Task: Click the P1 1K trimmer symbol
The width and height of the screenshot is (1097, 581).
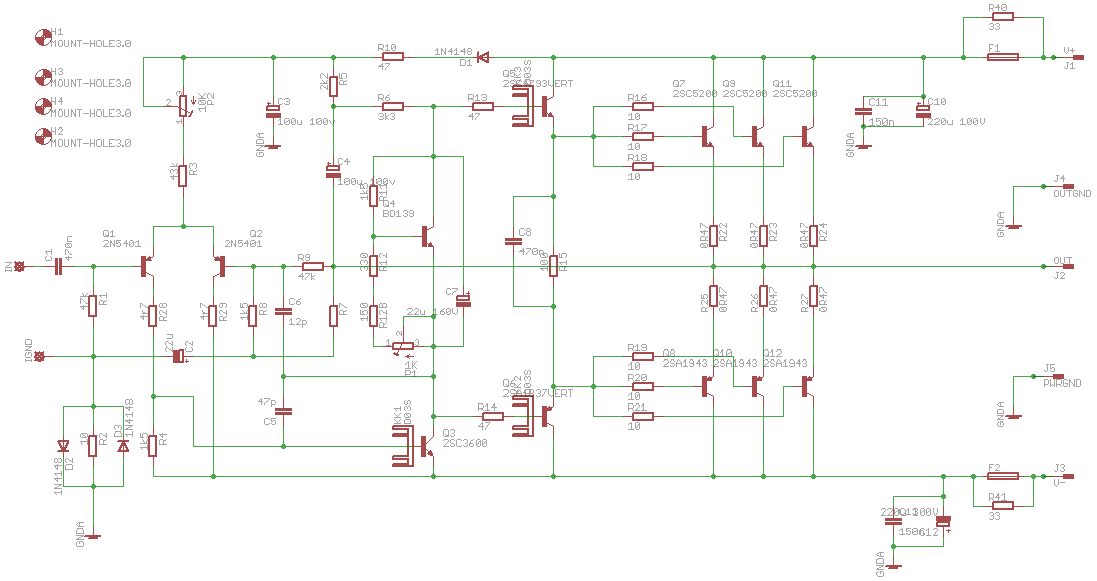Action: [404, 346]
